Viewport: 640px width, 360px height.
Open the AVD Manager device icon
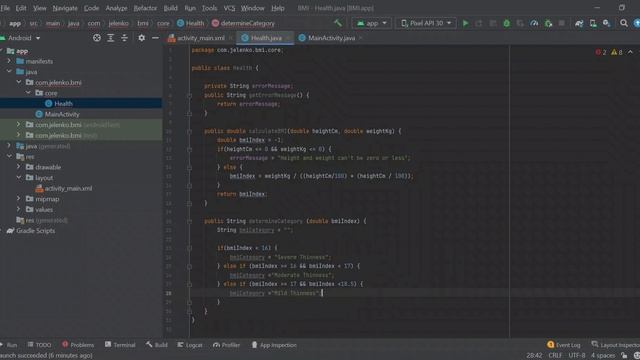[x=593, y=23]
